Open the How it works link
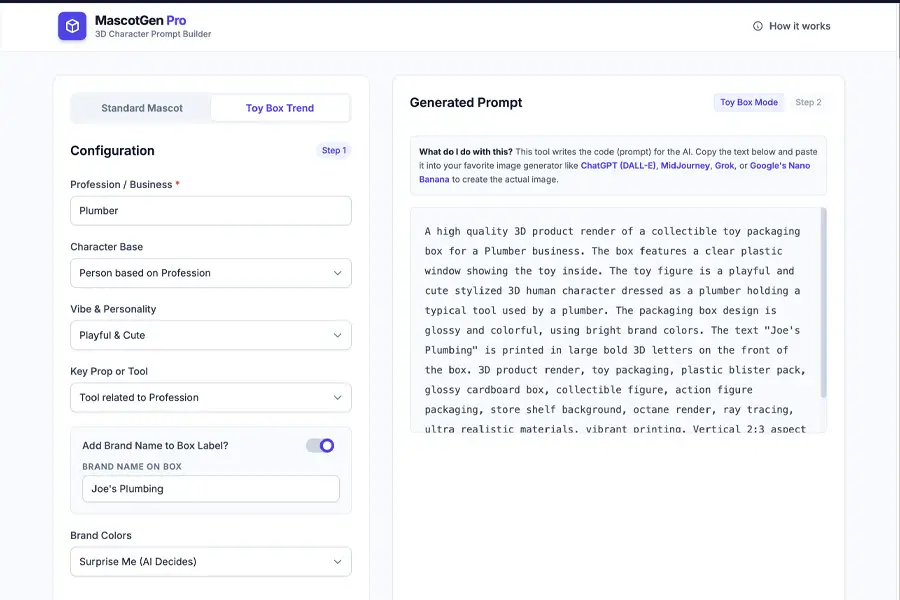 [799, 26]
